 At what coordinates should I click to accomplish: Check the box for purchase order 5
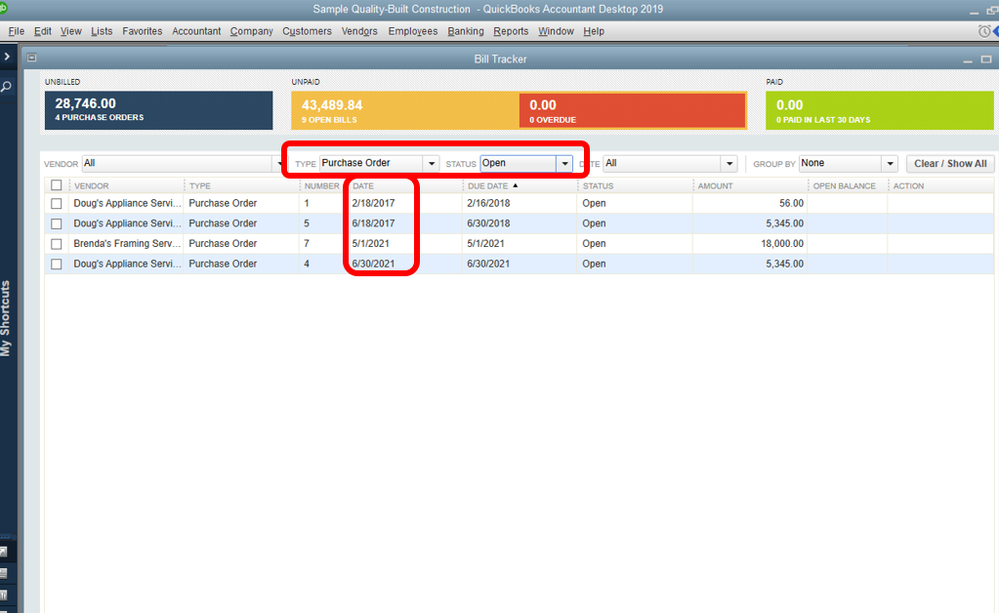coord(57,224)
